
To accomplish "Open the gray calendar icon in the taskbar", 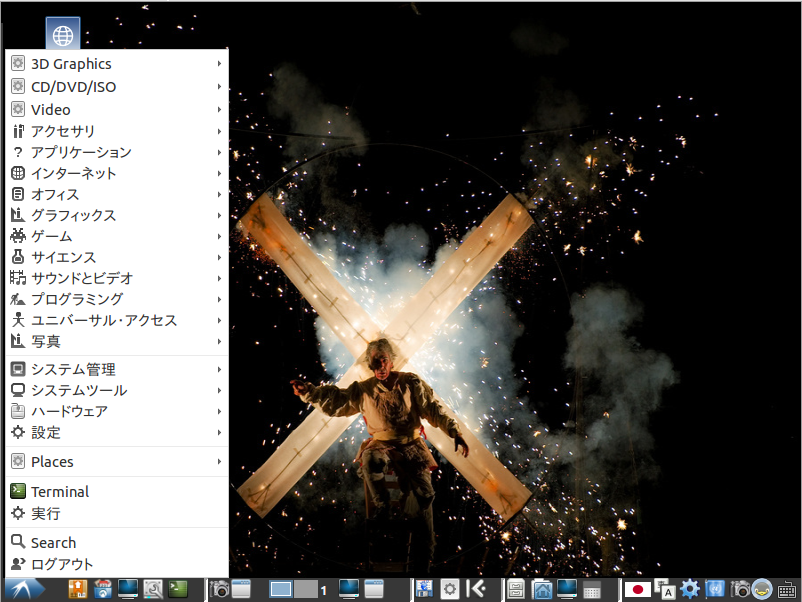I will [x=592, y=590].
